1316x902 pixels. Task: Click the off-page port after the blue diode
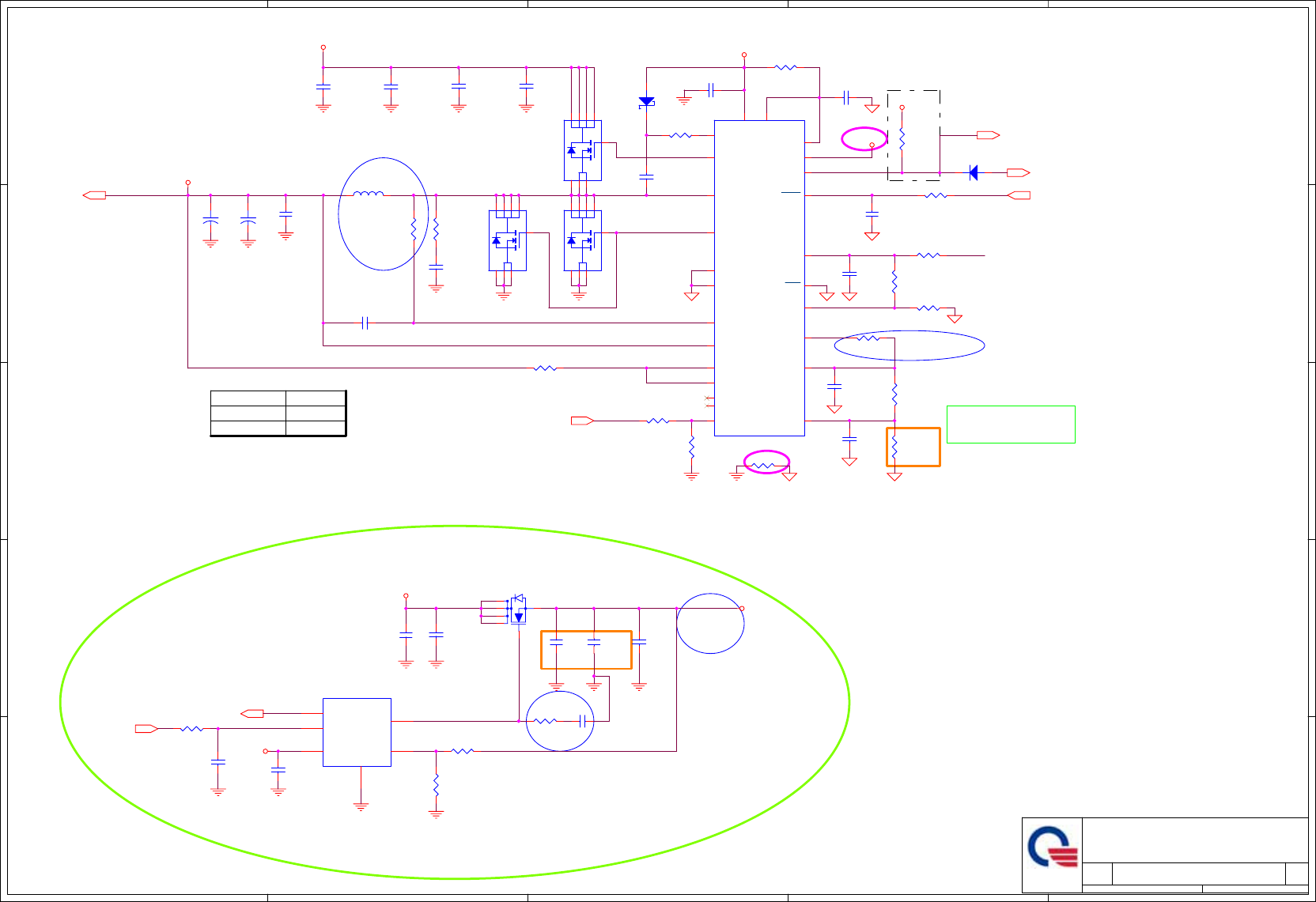[1019, 172]
